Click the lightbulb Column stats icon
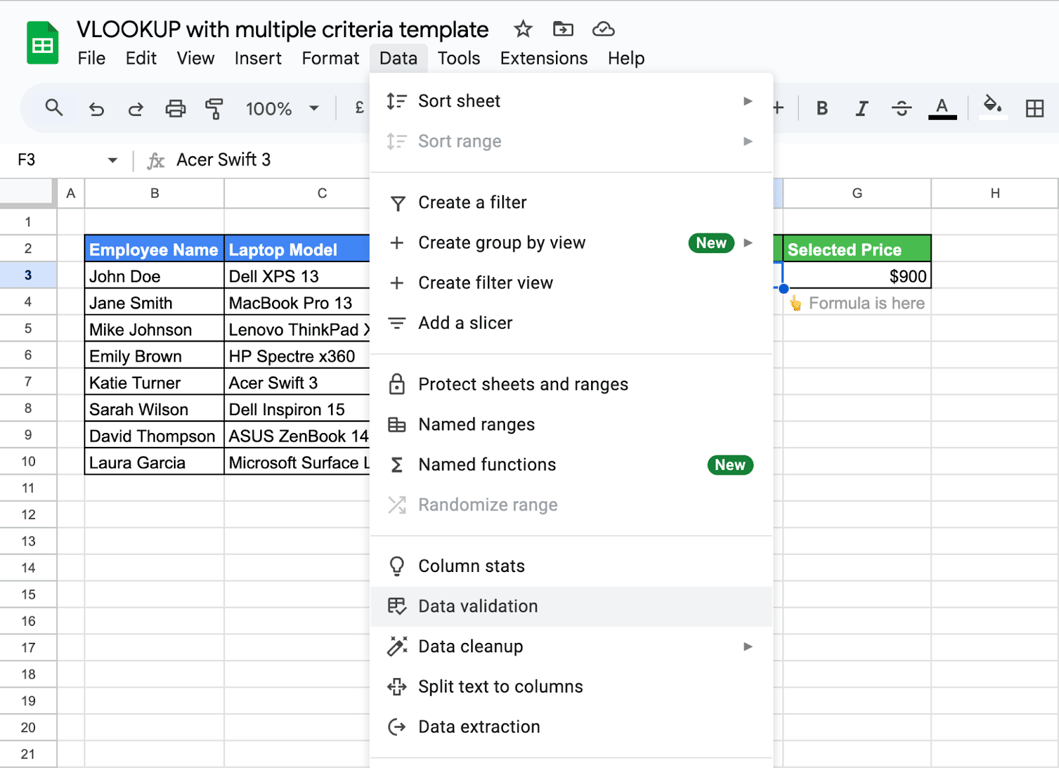The image size is (1059, 768). point(397,566)
